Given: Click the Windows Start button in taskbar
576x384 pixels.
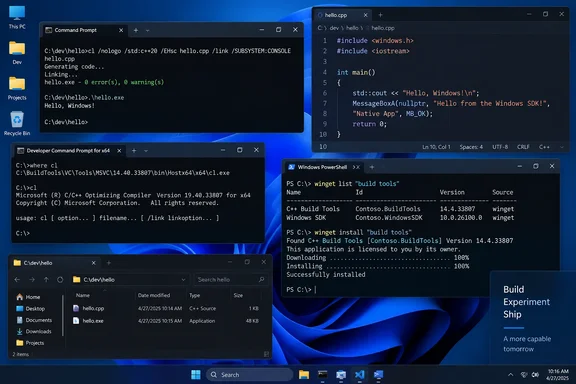Looking at the screenshot, I should point(196,374).
